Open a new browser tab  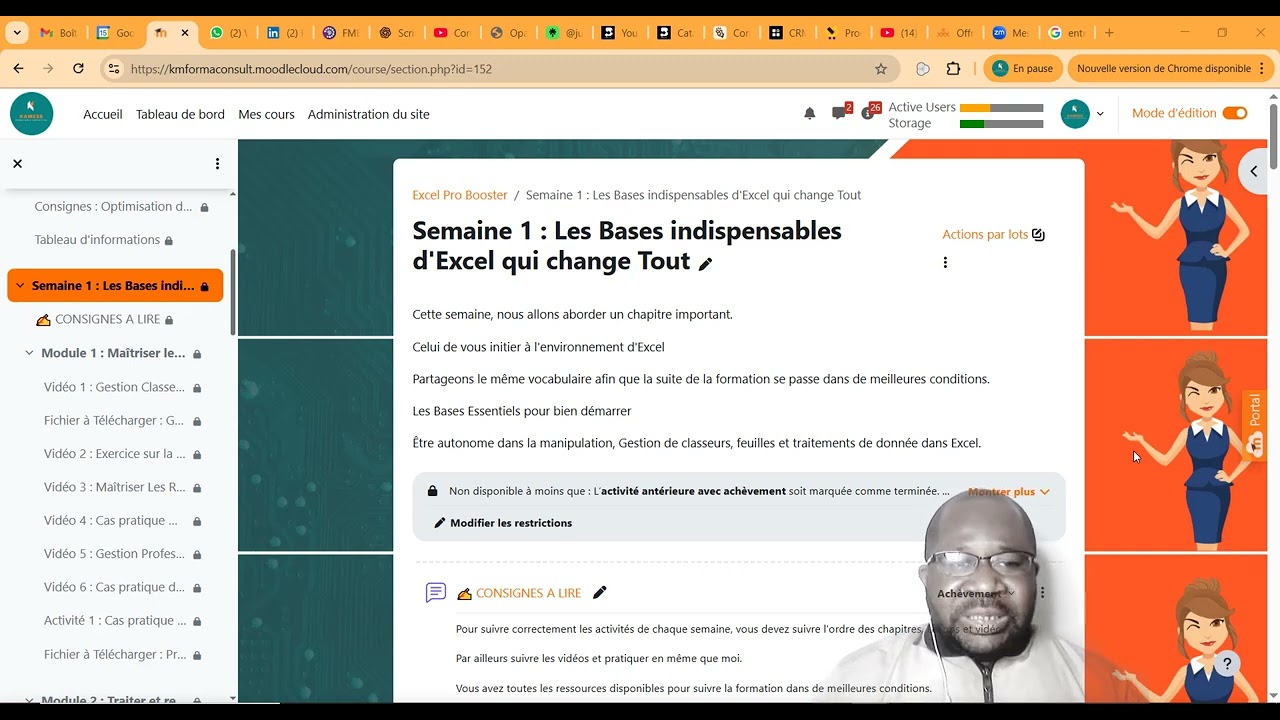pos(1109,33)
